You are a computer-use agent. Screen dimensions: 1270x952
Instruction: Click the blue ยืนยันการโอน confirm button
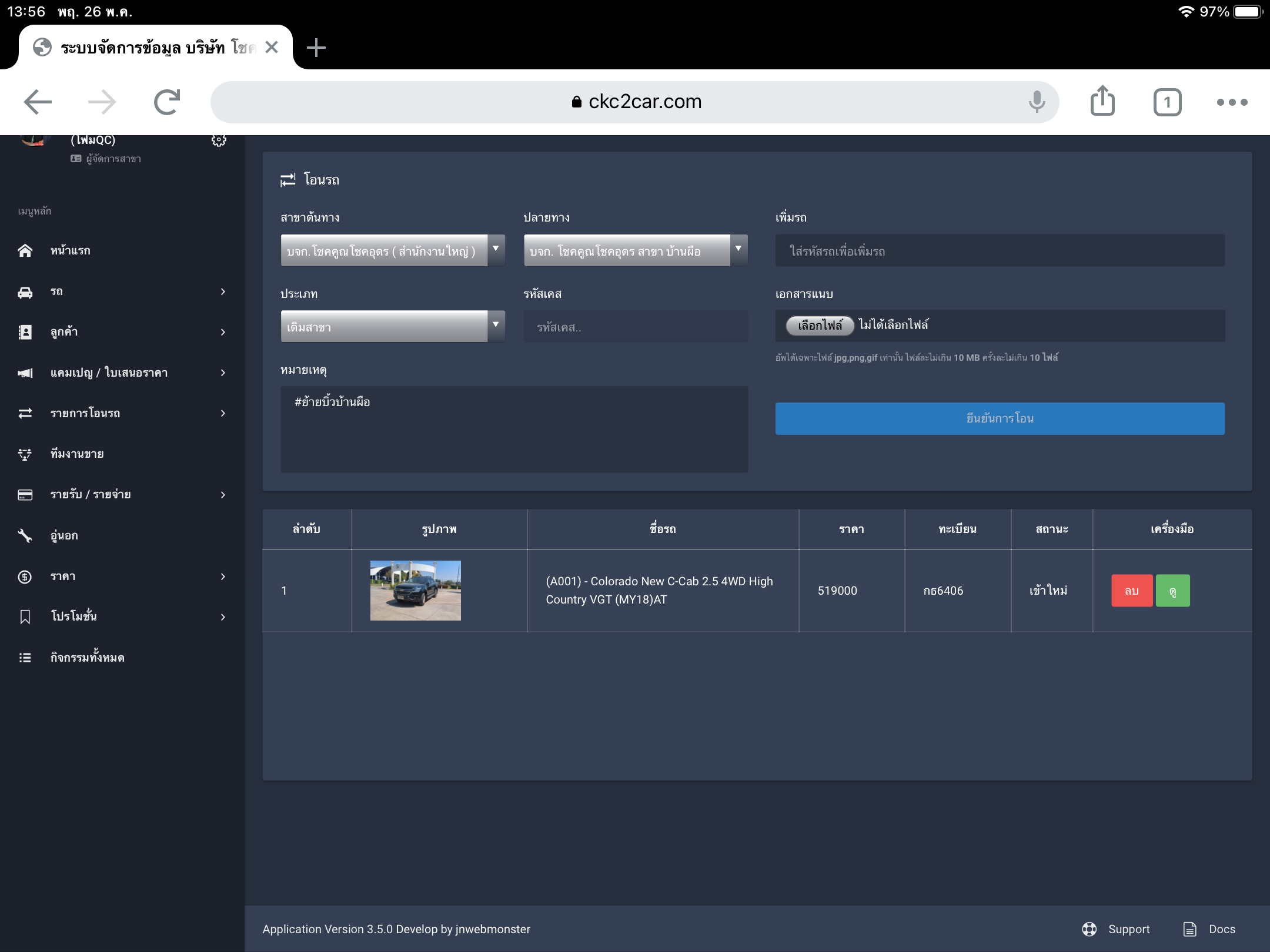1000,418
